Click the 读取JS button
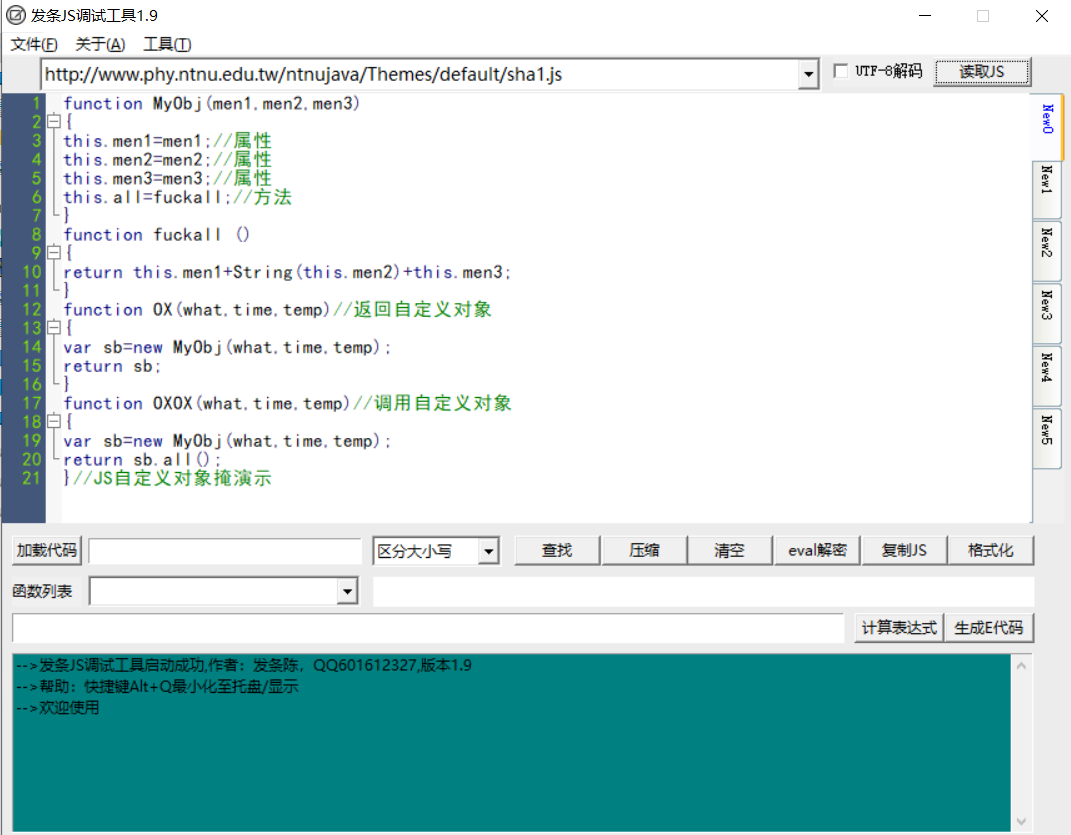The width and height of the screenshot is (1071, 835). coord(982,72)
